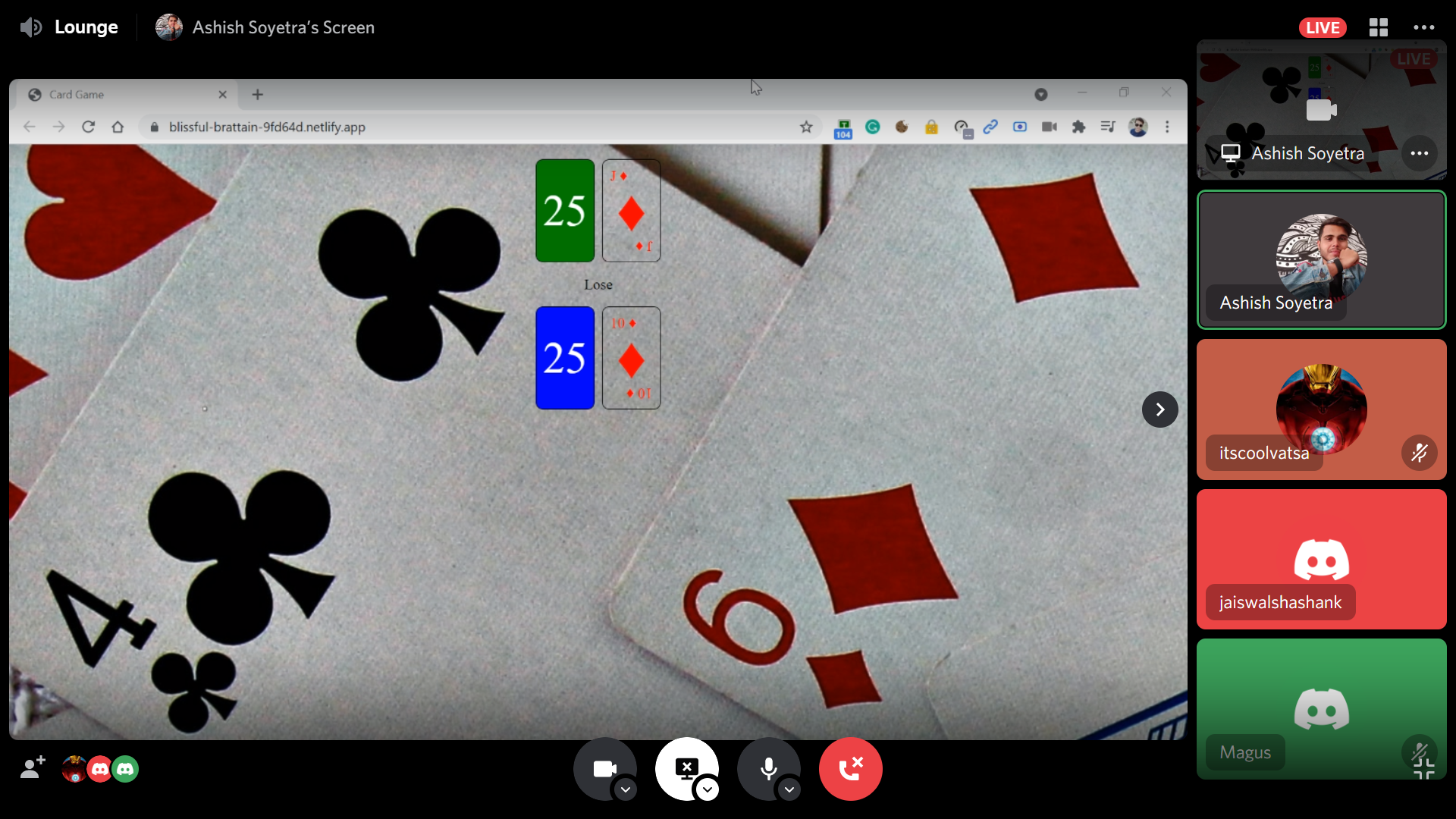Click the jaiswalshashank participant tile
This screenshot has width=1456, height=819.
click(1321, 559)
